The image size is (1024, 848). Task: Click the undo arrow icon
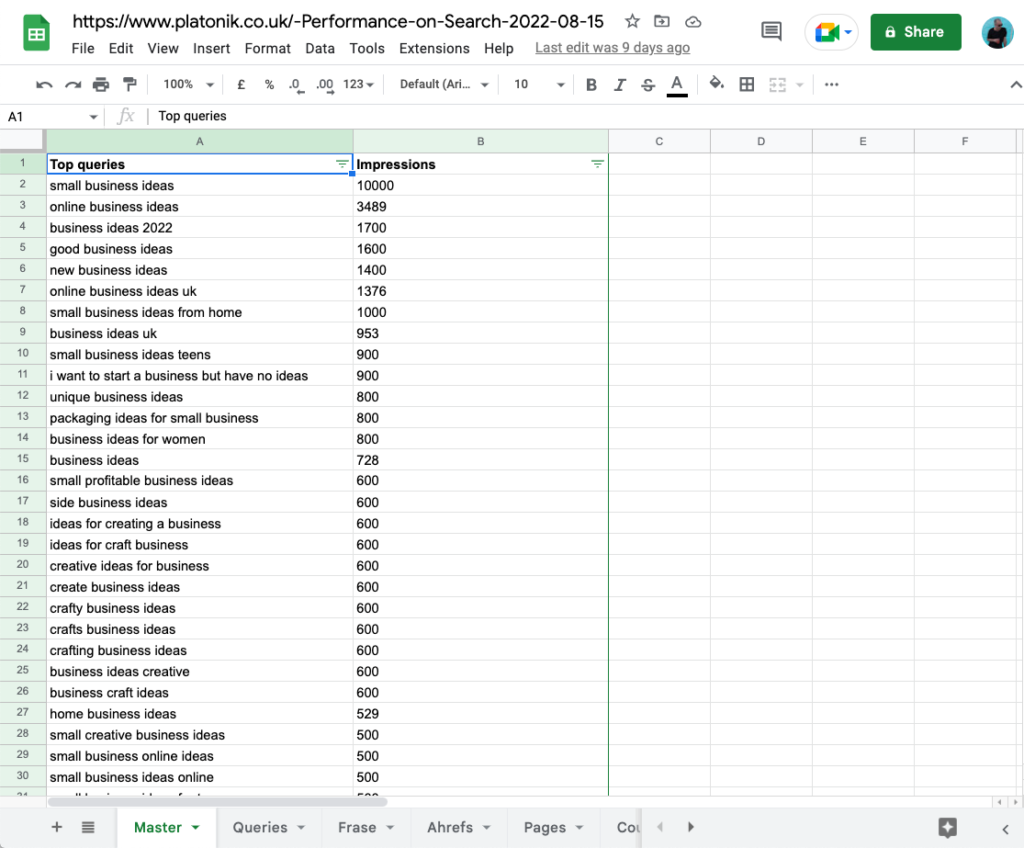coord(44,85)
